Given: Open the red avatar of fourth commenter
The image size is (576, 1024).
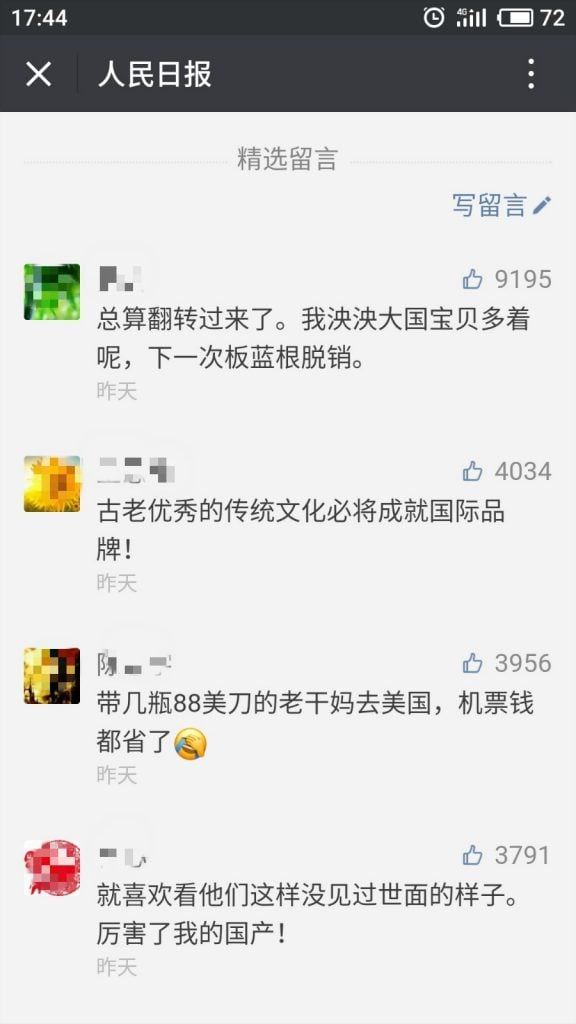Looking at the screenshot, I should pyautogui.click(x=52, y=868).
